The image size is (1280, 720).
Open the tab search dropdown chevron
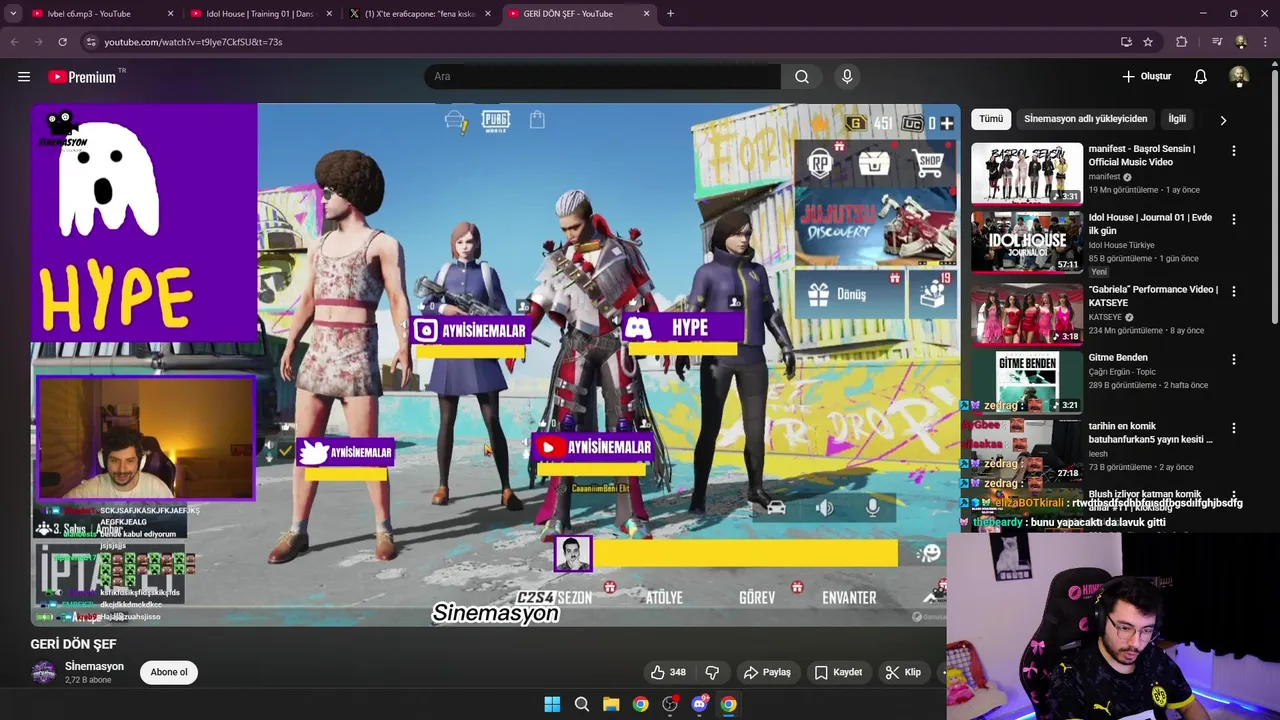(13, 14)
